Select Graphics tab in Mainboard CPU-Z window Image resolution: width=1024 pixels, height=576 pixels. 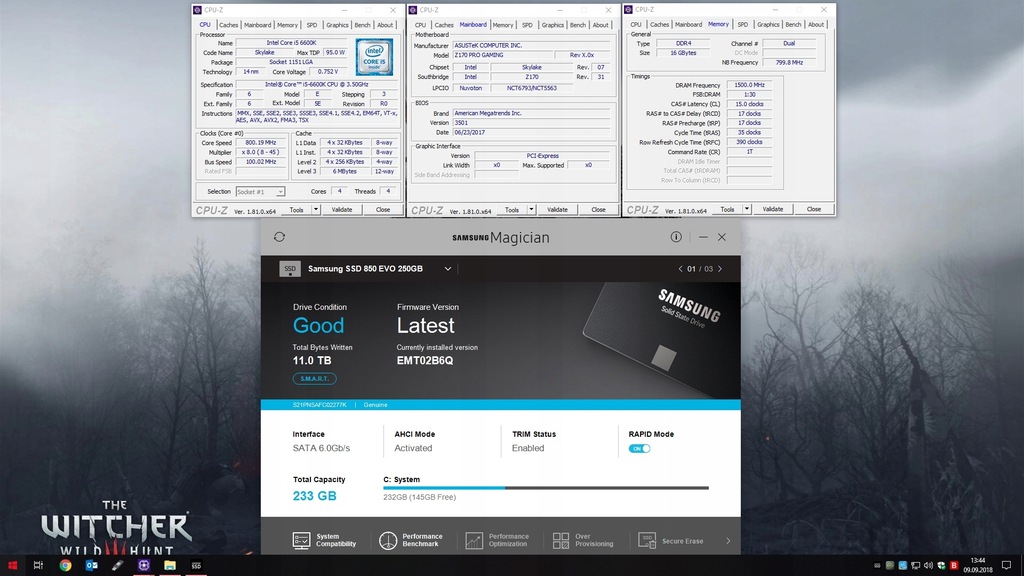pos(552,25)
